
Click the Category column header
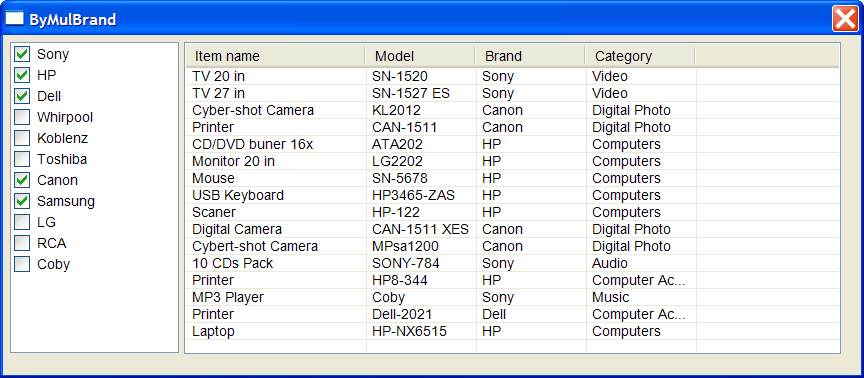point(640,56)
